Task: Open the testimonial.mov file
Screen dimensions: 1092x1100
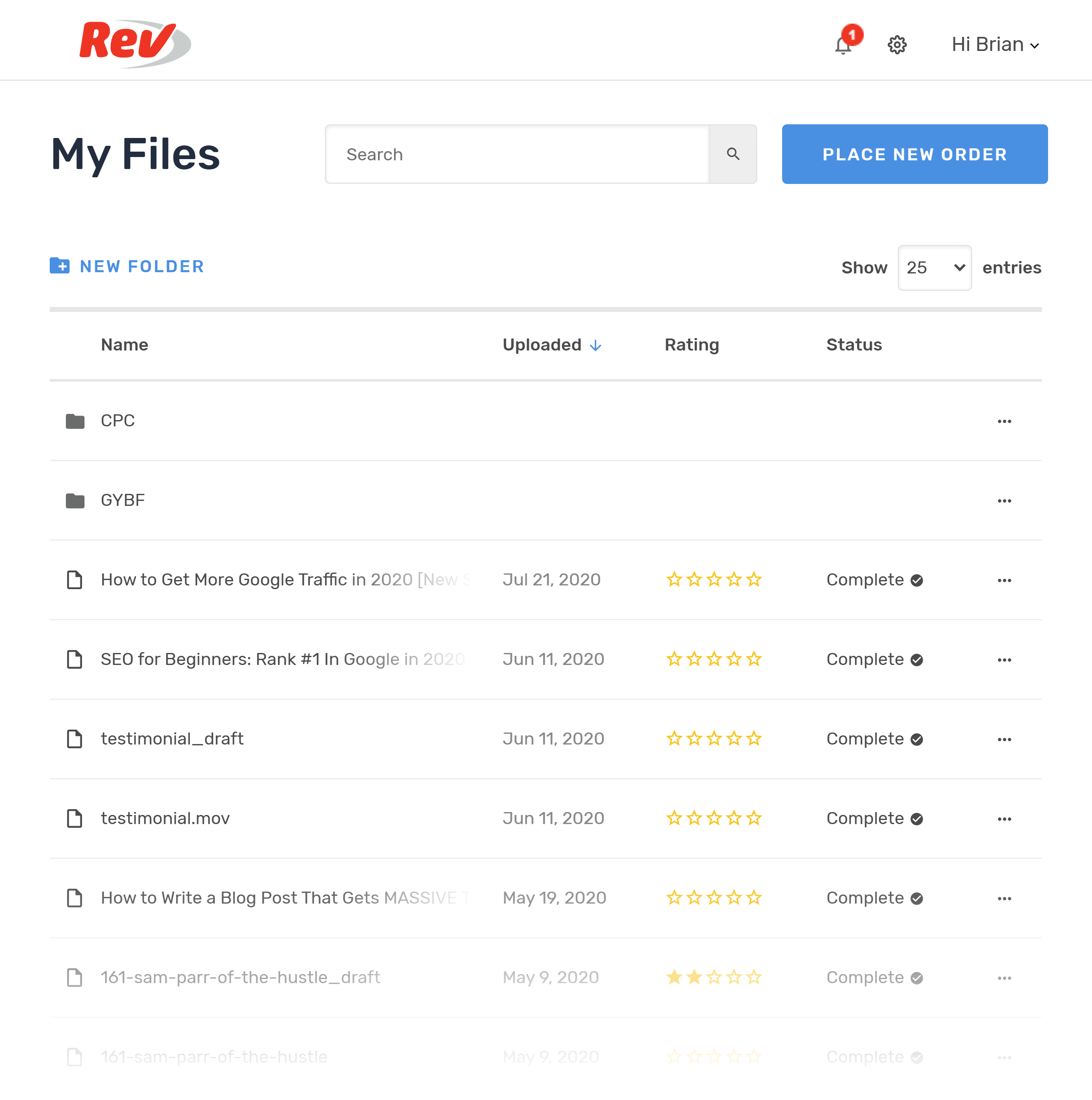Action: tap(165, 819)
